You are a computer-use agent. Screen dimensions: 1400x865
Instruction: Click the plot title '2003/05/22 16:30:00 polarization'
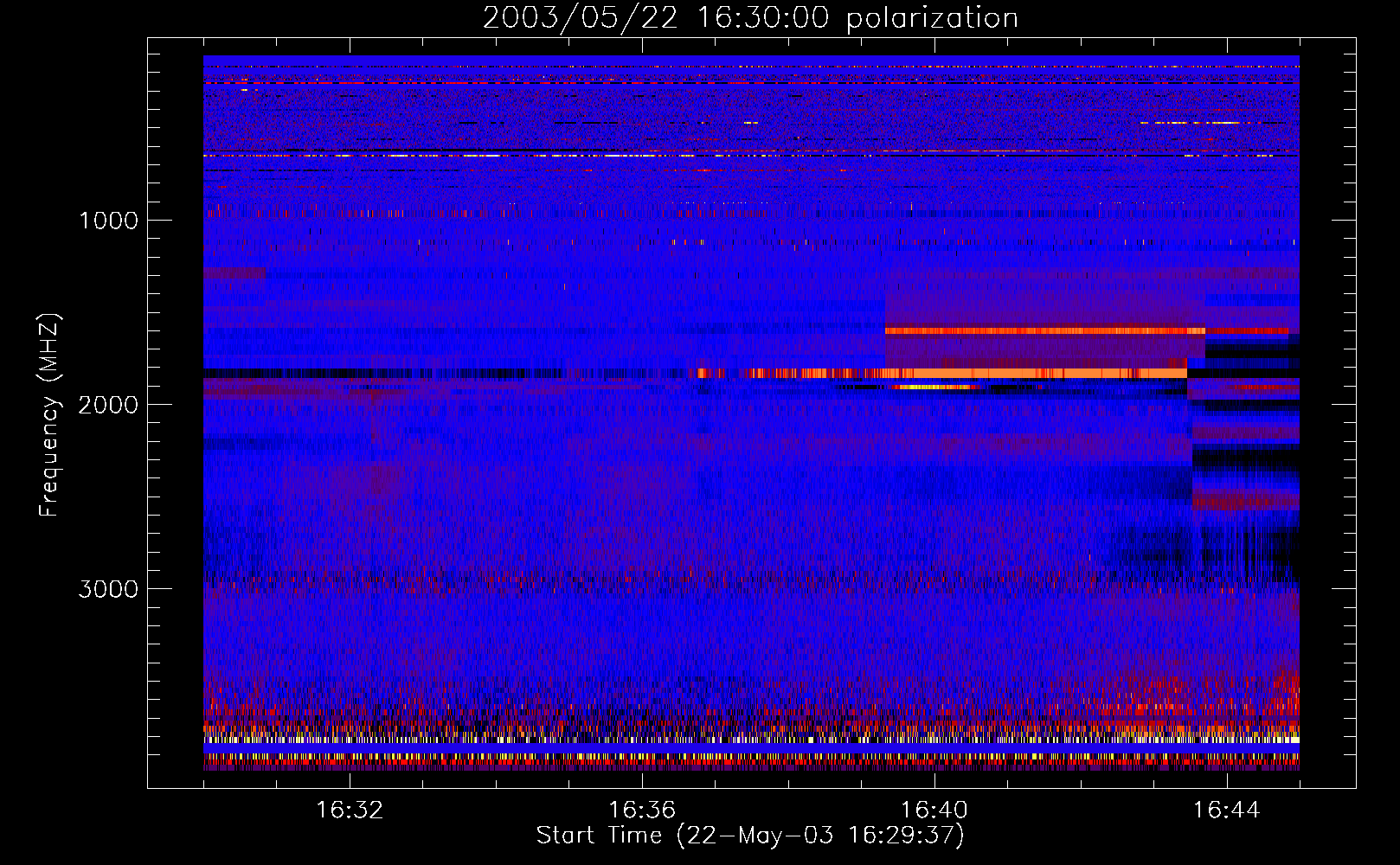[x=750, y=18]
